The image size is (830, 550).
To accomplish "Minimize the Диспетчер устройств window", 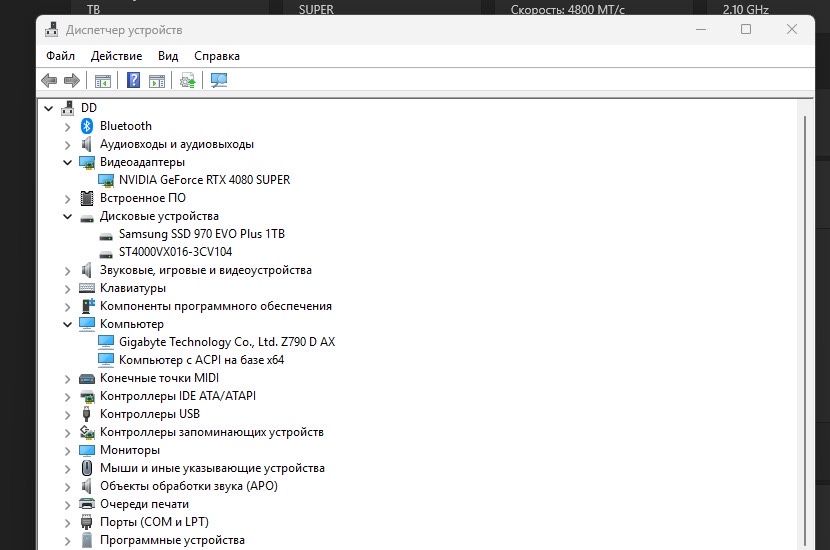I will (x=701, y=30).
